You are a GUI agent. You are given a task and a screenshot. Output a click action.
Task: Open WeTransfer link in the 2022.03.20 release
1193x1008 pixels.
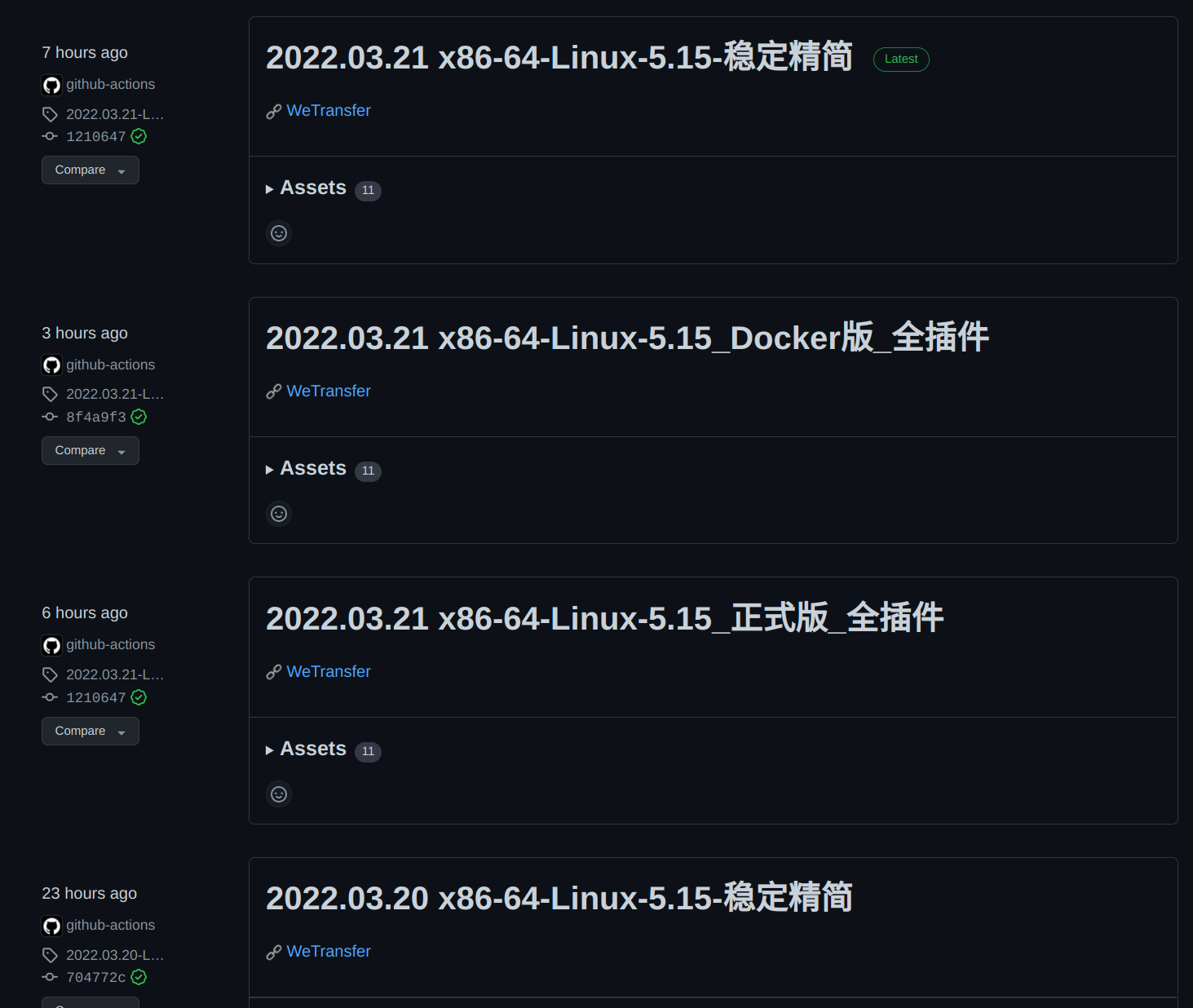[329, 952]
